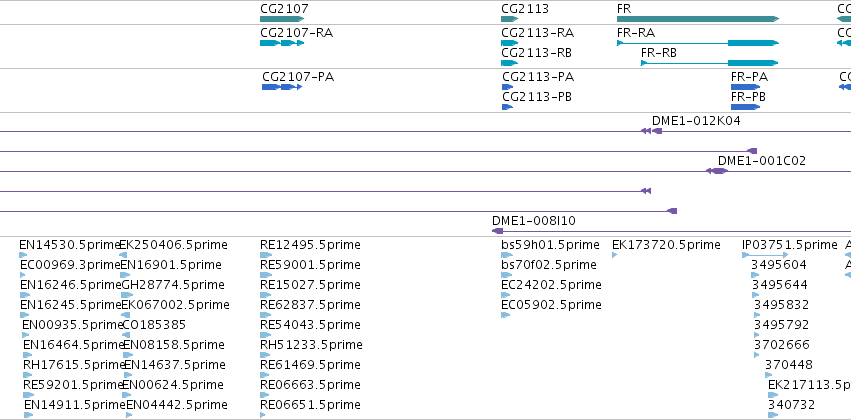Select the FR-RA transcript label

(x=636, y=33)
